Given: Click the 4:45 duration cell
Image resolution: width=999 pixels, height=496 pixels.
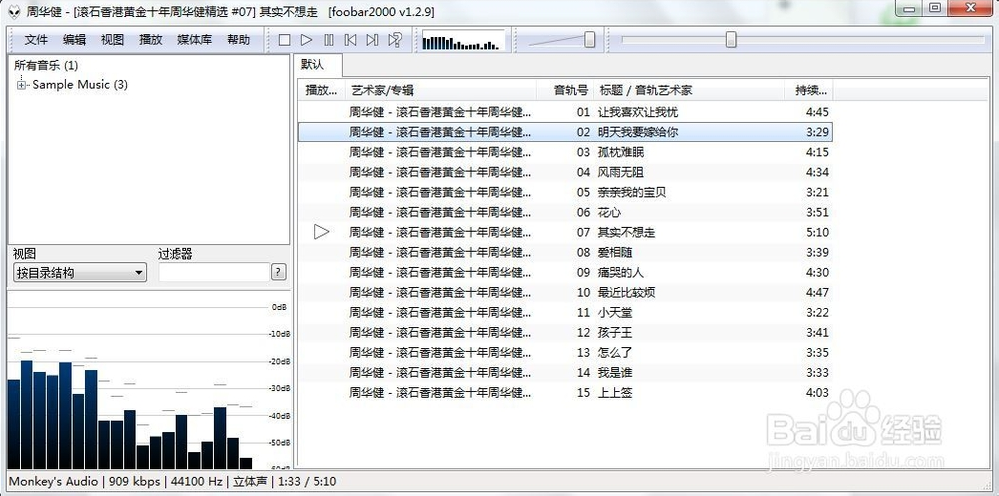Looking at the screenshot, I should tap(817, 112).
